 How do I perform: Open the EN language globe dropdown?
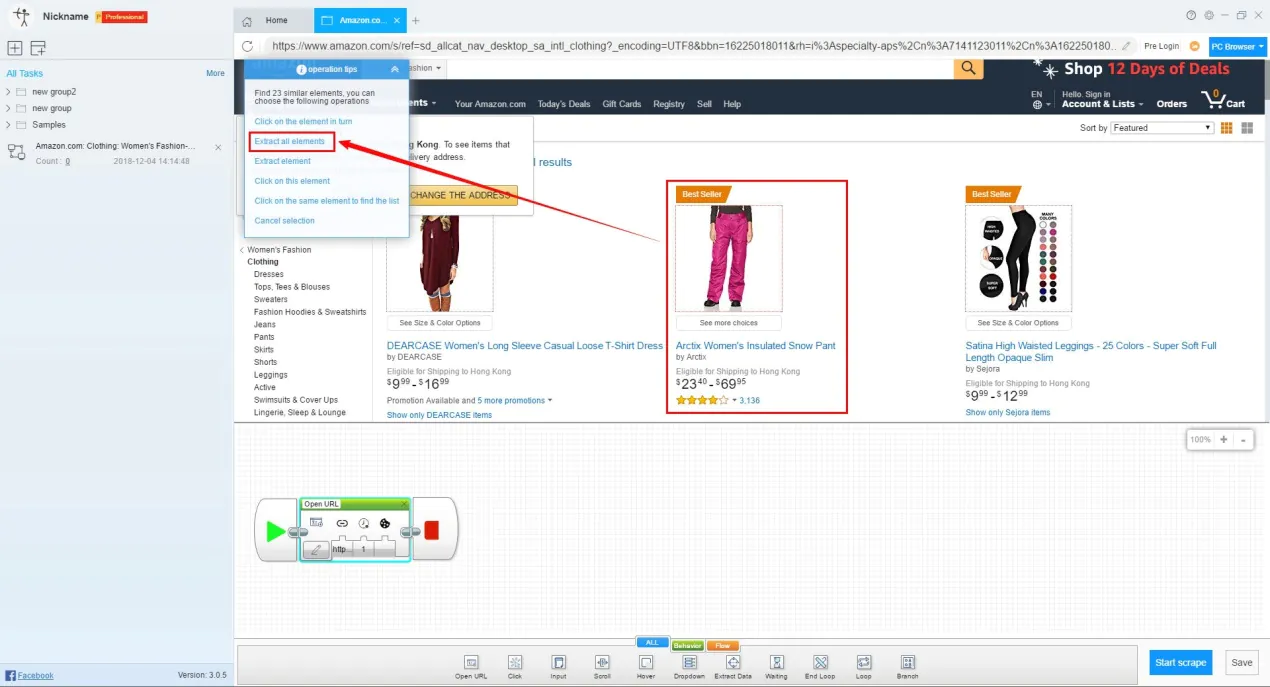pyautogui.click(x=1040, y=100)
